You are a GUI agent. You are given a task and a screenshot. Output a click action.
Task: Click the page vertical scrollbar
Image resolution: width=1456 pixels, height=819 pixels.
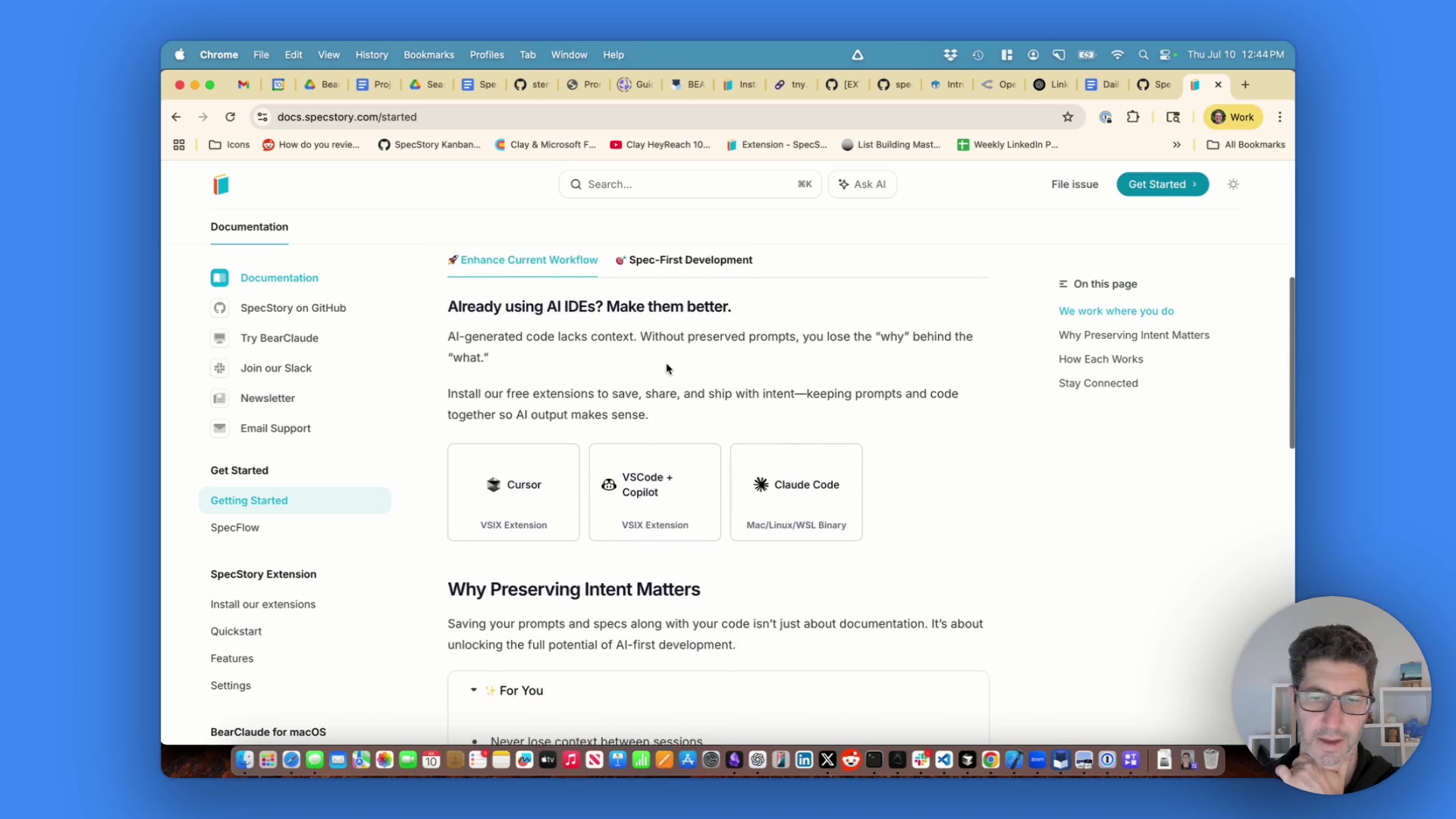point(1291,362)
